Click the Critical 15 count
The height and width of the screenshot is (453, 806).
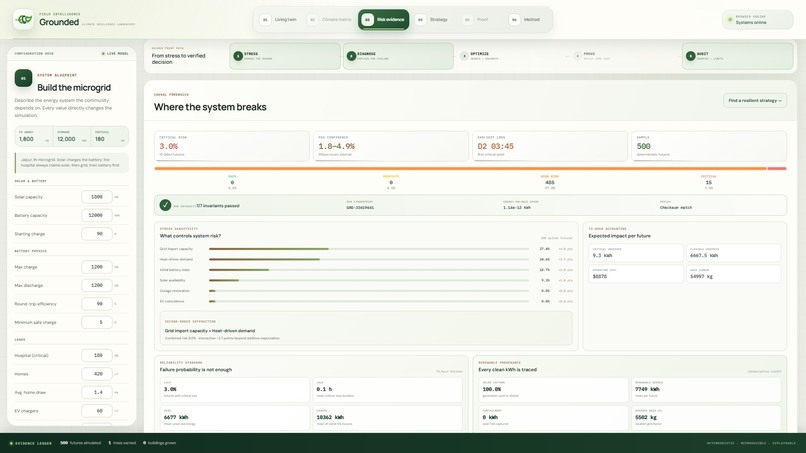708,182
